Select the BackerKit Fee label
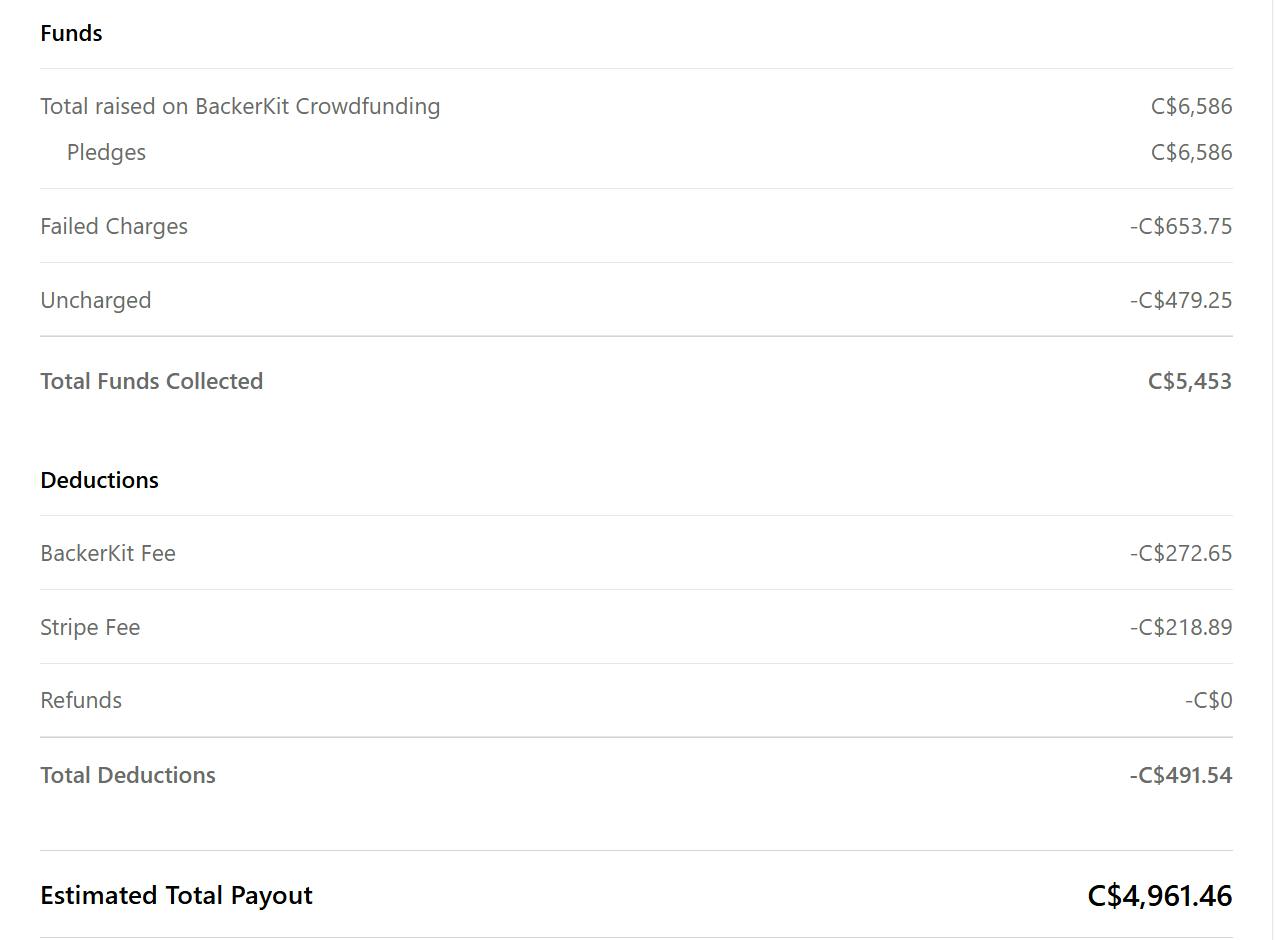The image size is (1275, 940). point(108,553)
